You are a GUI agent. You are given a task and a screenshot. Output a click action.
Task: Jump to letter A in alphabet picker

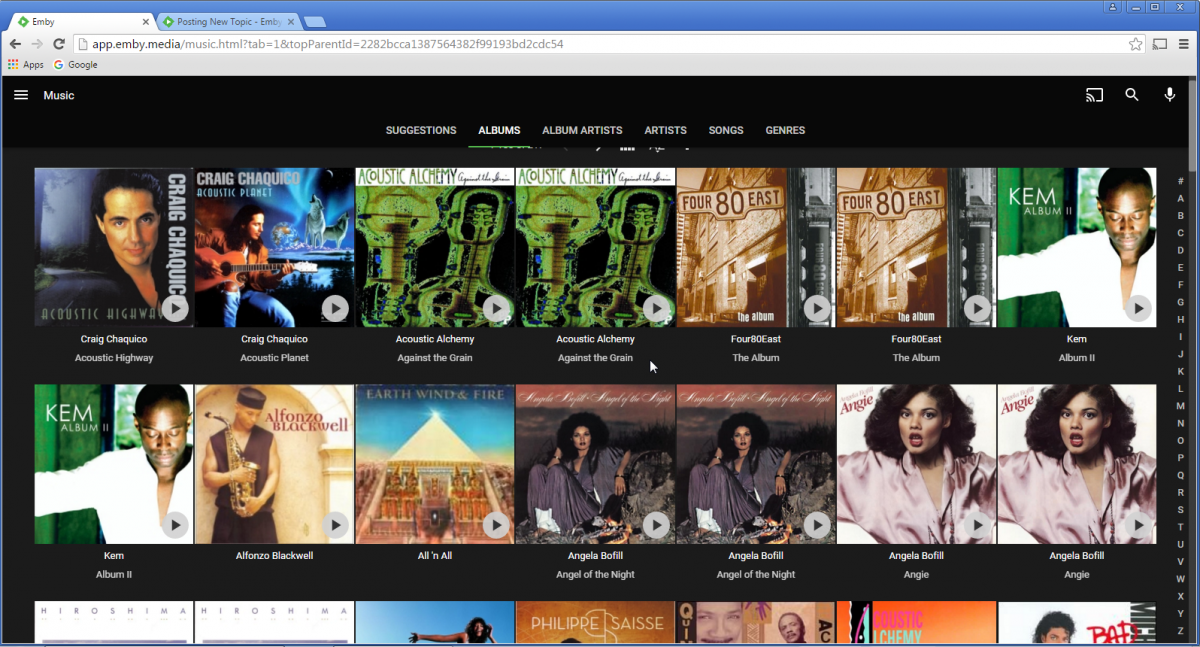click(x=1180, y=198)
